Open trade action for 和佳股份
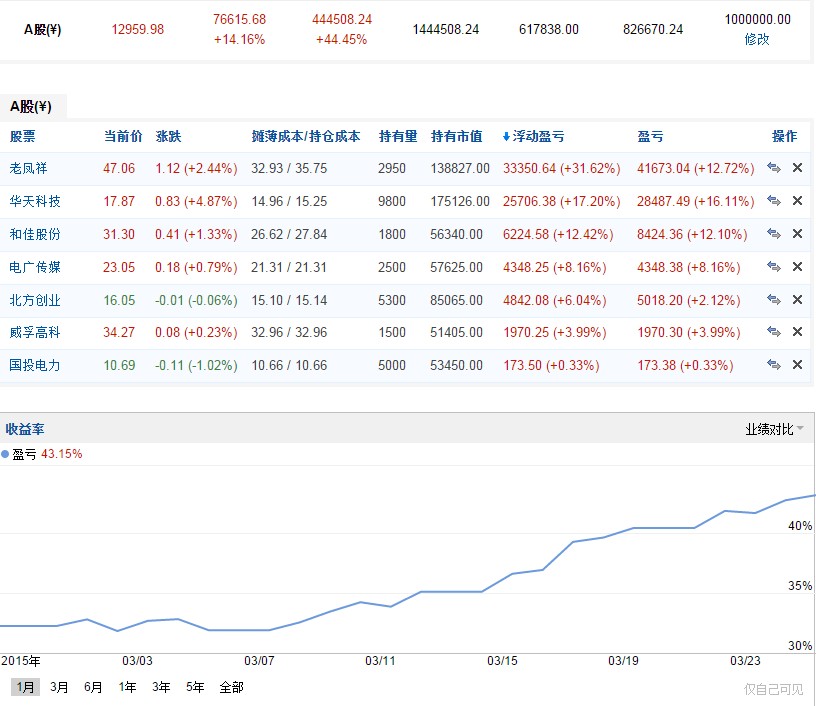 coord(774,234)
